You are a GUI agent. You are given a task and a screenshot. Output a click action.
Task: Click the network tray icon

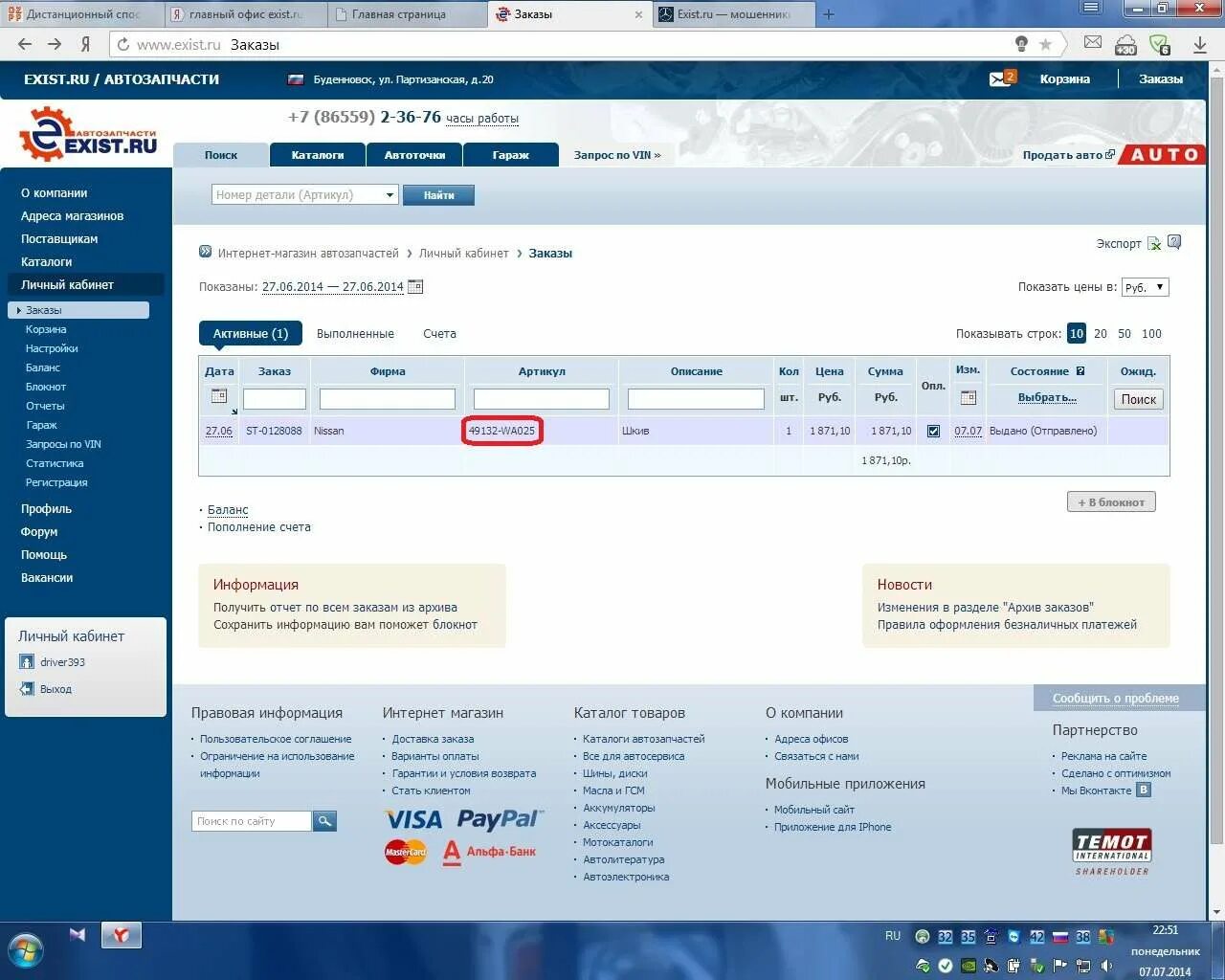point(1082,966)
